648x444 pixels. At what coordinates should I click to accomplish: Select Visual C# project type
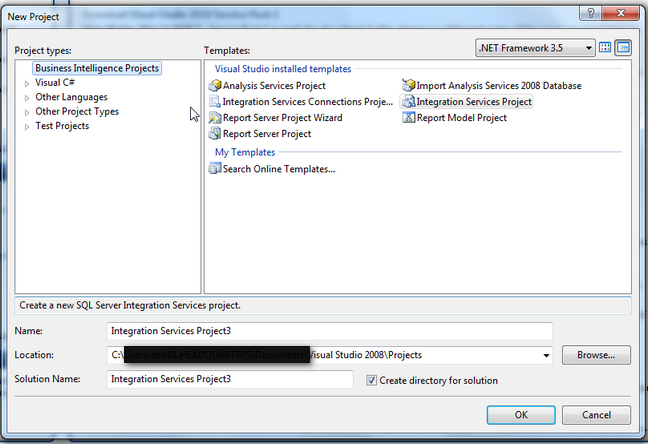(x=55, y=83)
